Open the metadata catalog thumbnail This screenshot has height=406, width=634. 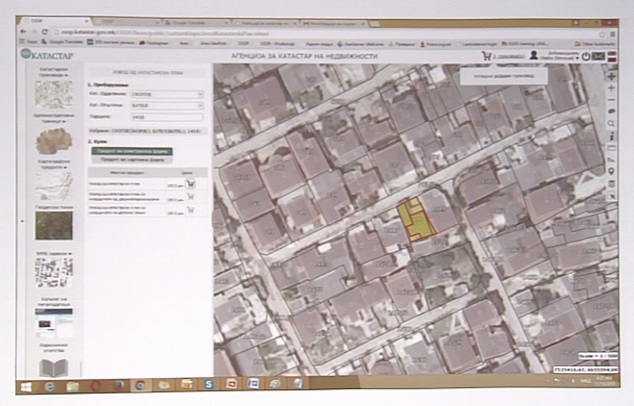coord(53,322)
